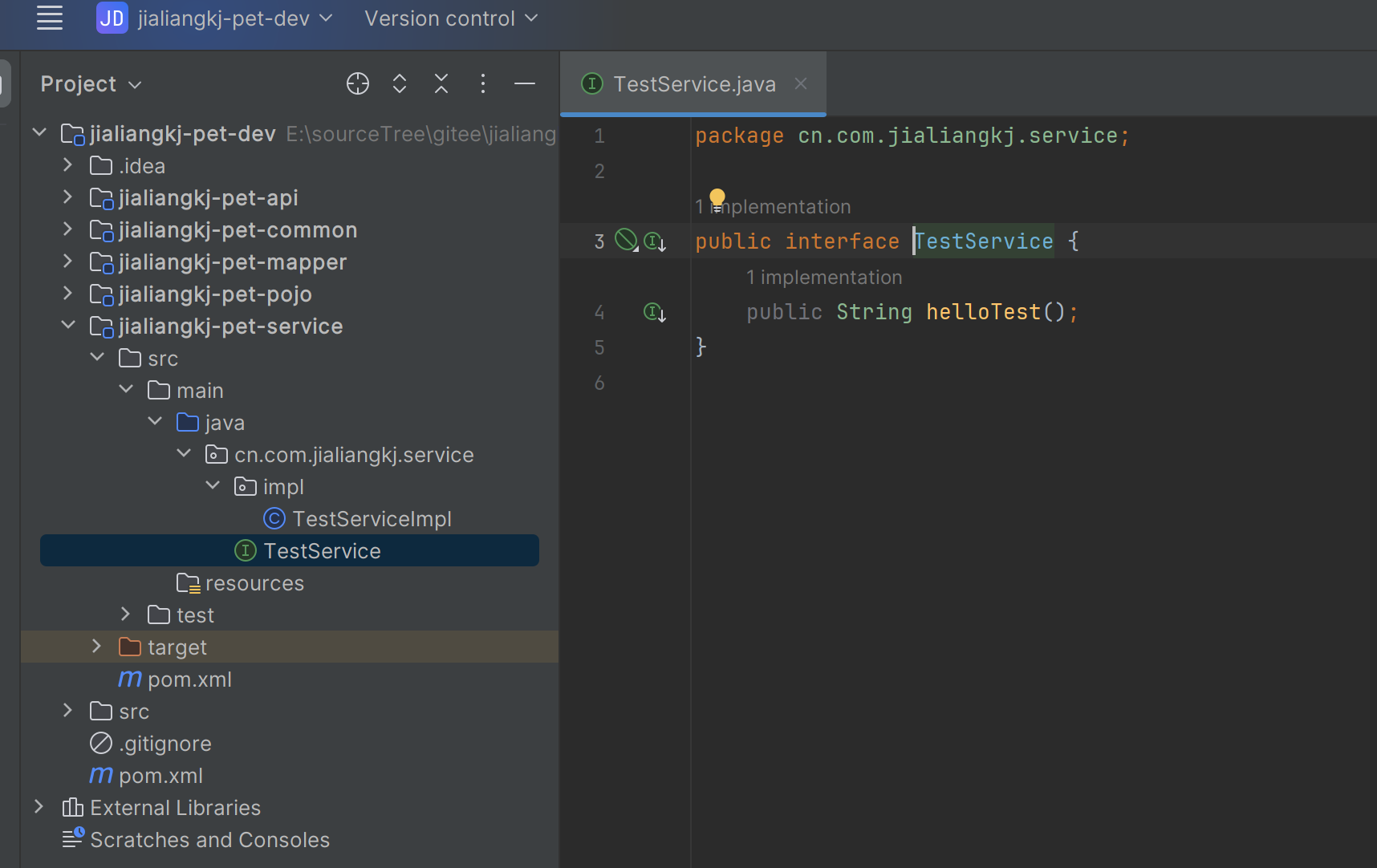1377x868 pixels.
Task: Click the crossed-circle gutter icon on line 3
Action: pos(626,240)
